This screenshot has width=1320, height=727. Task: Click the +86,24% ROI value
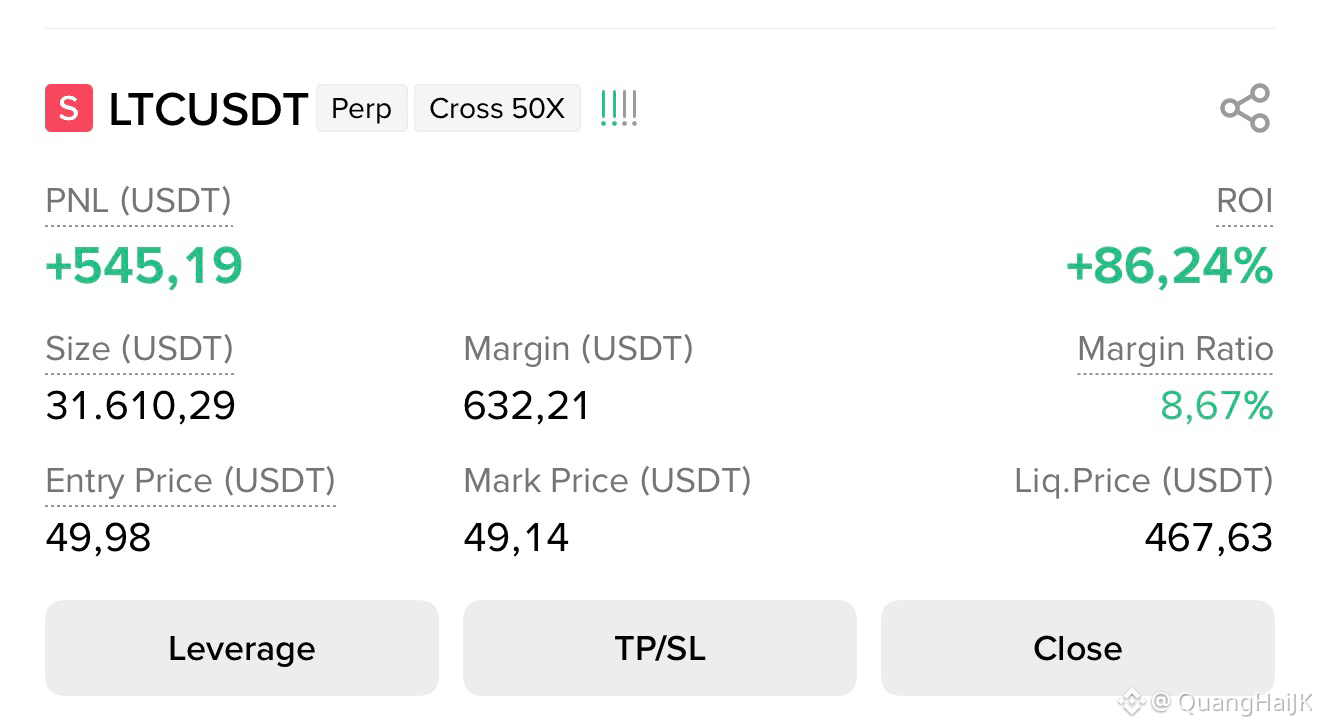click(1169, 266)
